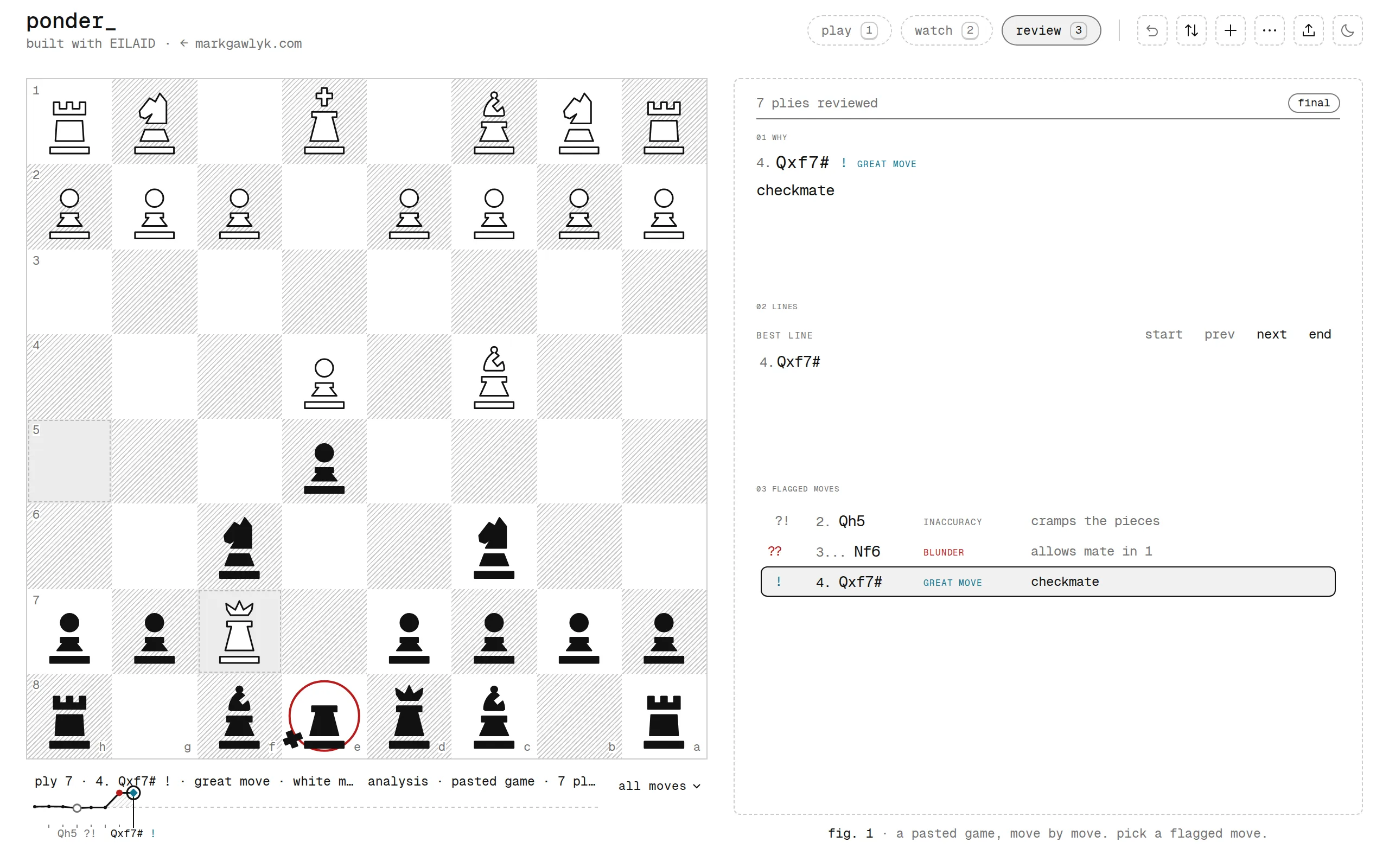Click the Qxf7# marker on eval graph
This screenshot has height=868, width=1389.
click(x=133, y=793)
